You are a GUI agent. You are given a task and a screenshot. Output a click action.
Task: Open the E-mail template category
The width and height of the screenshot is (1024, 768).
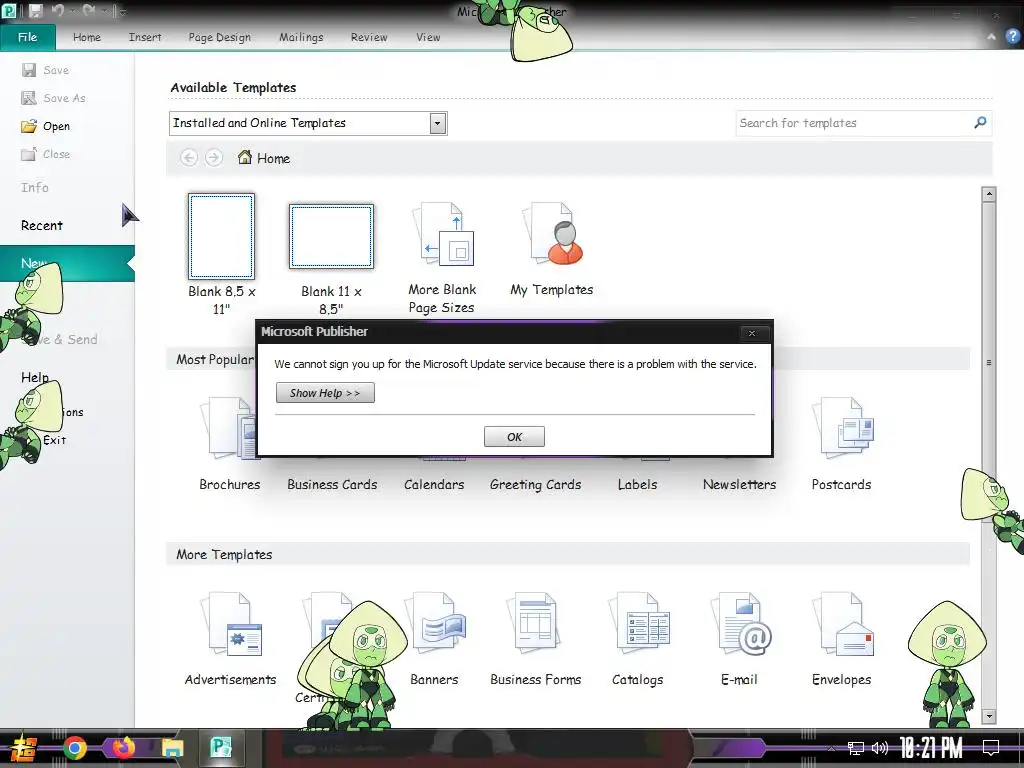[741, 624]
